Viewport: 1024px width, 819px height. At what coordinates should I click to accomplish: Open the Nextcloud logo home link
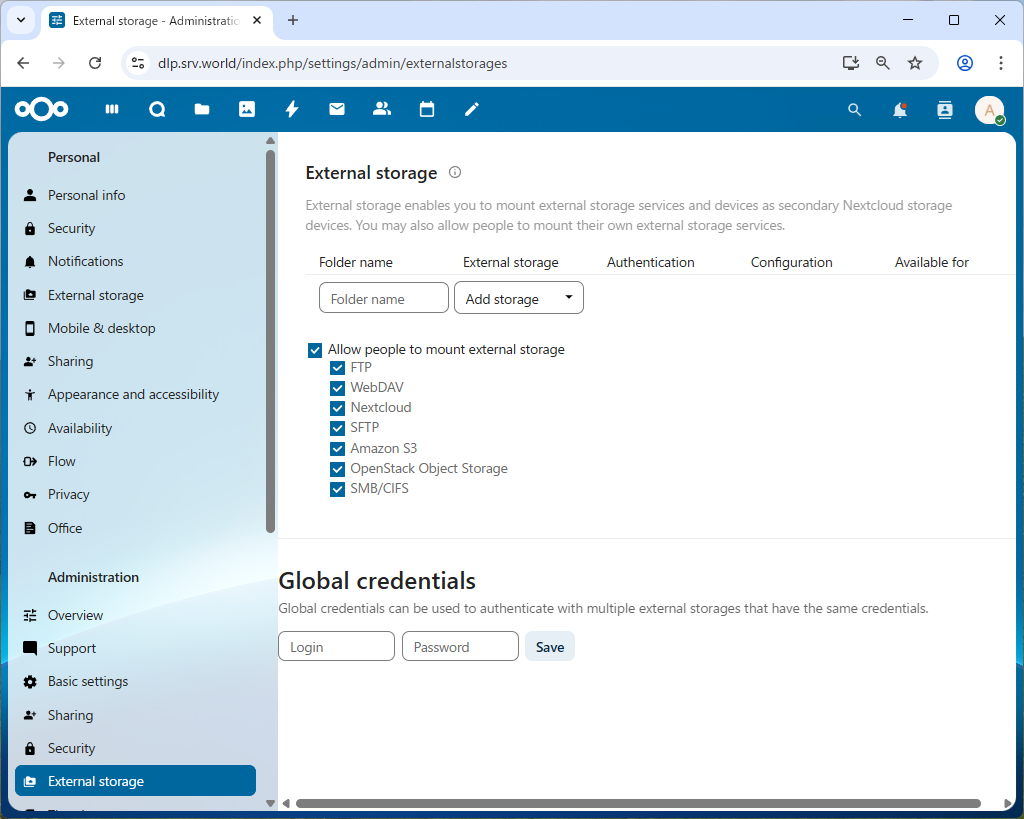click(42, 110)
